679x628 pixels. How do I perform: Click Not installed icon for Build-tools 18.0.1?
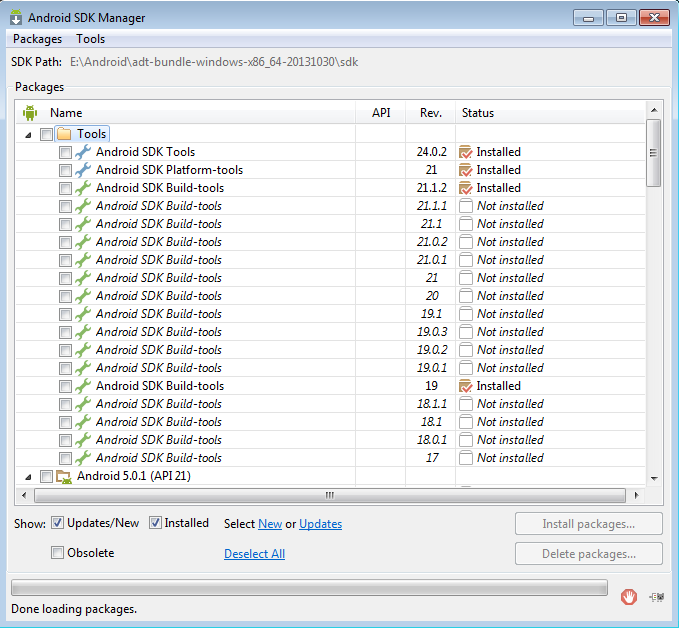(466, 440)
